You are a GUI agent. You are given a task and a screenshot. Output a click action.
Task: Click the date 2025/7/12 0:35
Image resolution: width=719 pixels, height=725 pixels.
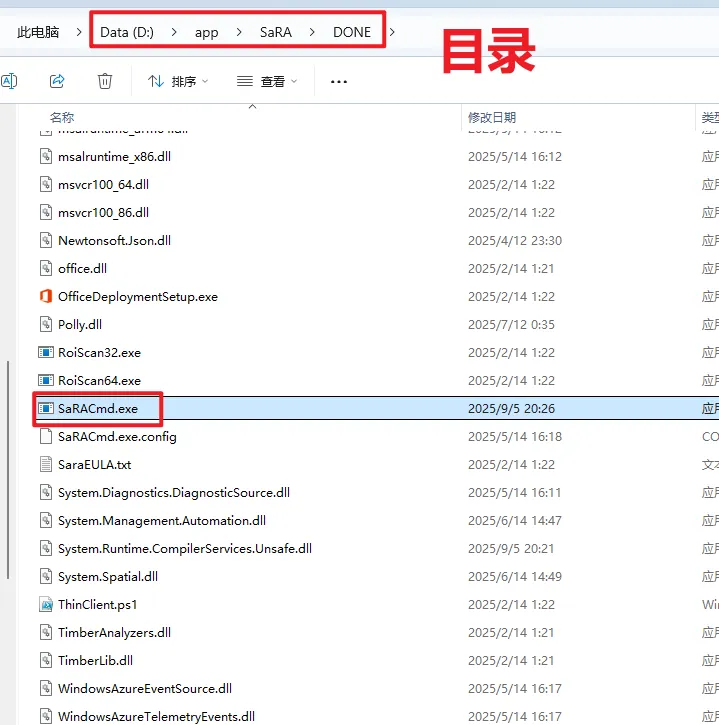click(511, 325)
